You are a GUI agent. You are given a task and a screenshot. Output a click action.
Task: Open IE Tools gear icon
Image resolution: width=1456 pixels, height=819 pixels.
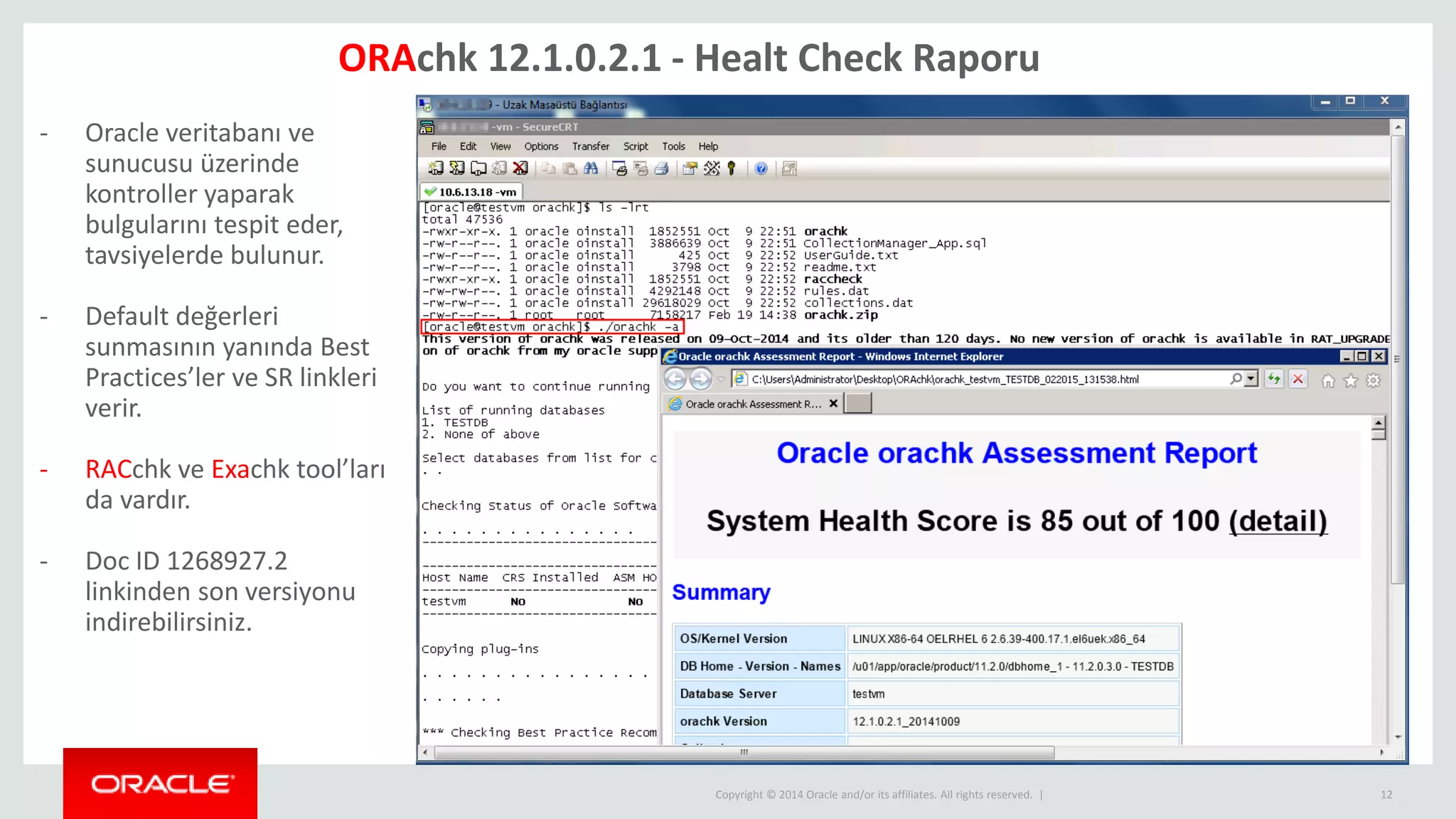(x=1374, y=380)
